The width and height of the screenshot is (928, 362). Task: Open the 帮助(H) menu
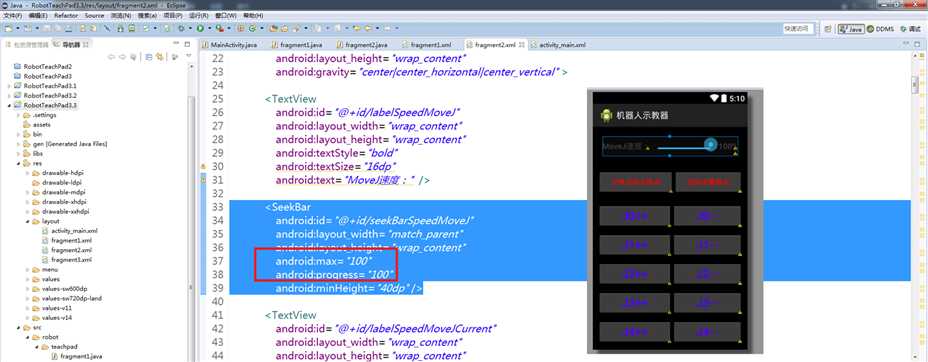tap(253, 15)
